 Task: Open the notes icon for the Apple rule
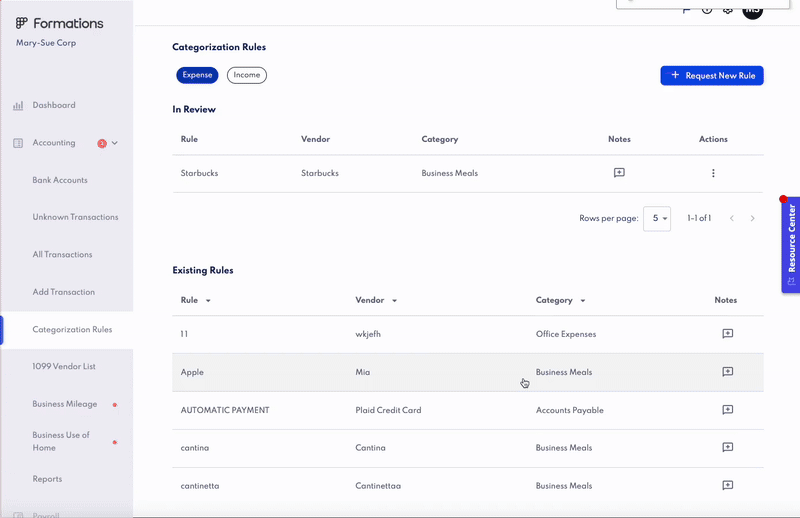728,372
